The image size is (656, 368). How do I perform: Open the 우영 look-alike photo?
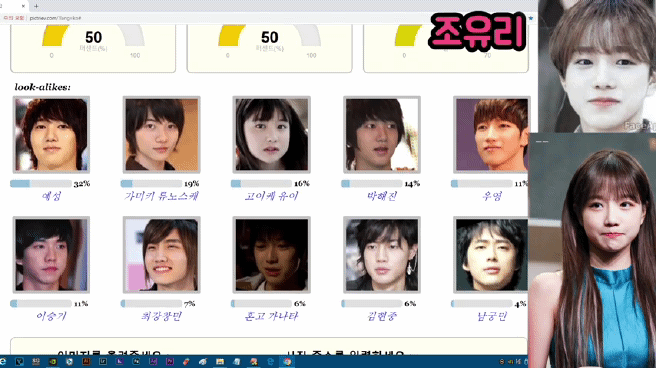coord(492,135)
